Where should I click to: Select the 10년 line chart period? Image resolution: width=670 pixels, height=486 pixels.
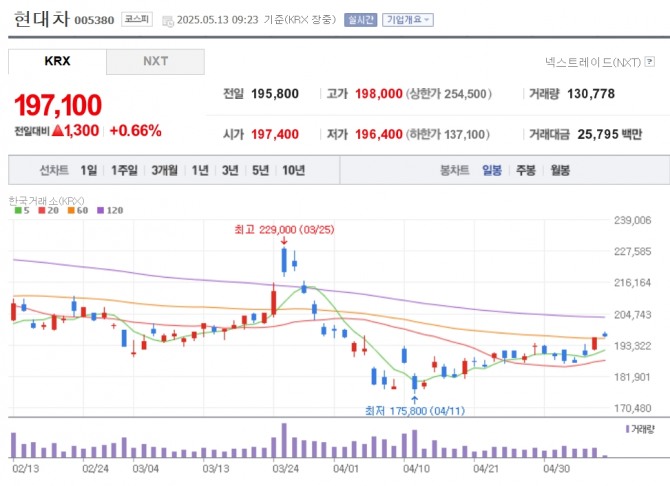[294, 170]
